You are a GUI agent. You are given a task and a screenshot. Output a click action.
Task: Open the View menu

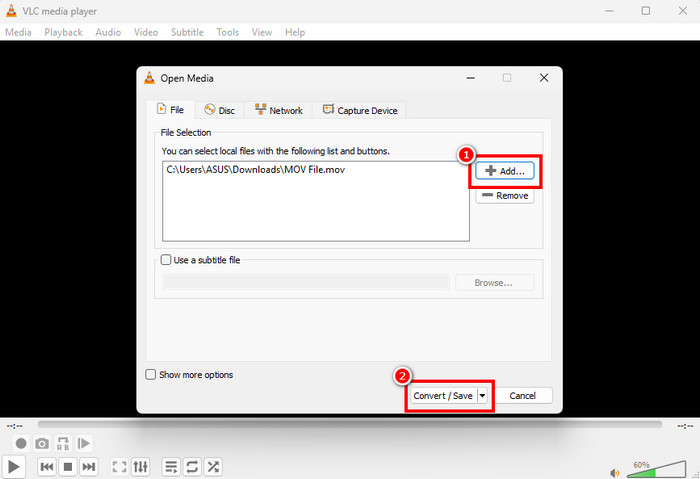tap(262, 32)
